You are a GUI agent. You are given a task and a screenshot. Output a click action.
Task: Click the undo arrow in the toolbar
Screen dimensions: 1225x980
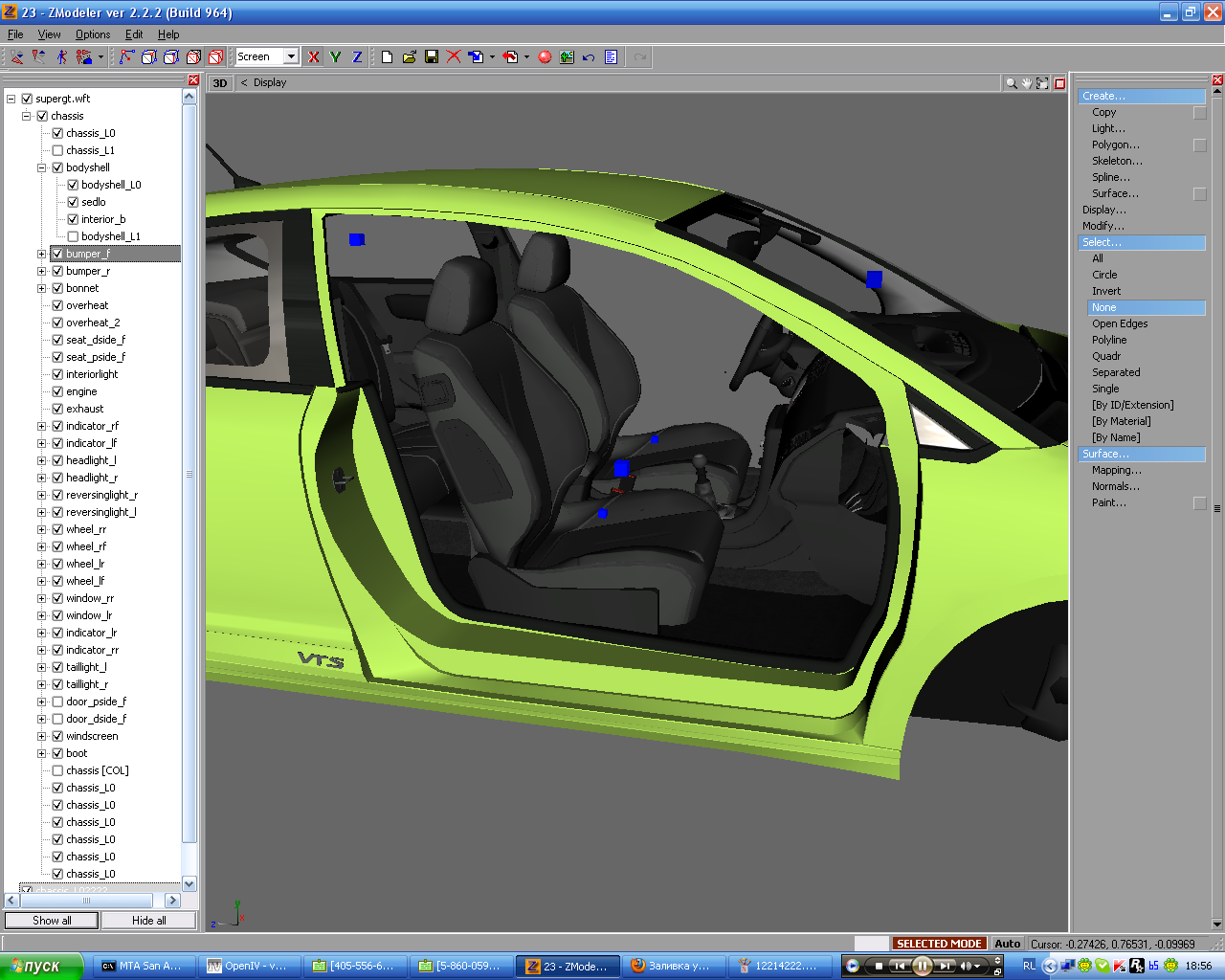[x=589, y=57]
